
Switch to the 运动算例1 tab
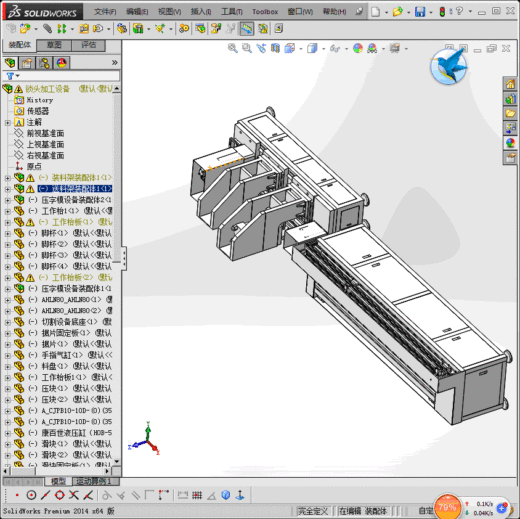point(93,481)
